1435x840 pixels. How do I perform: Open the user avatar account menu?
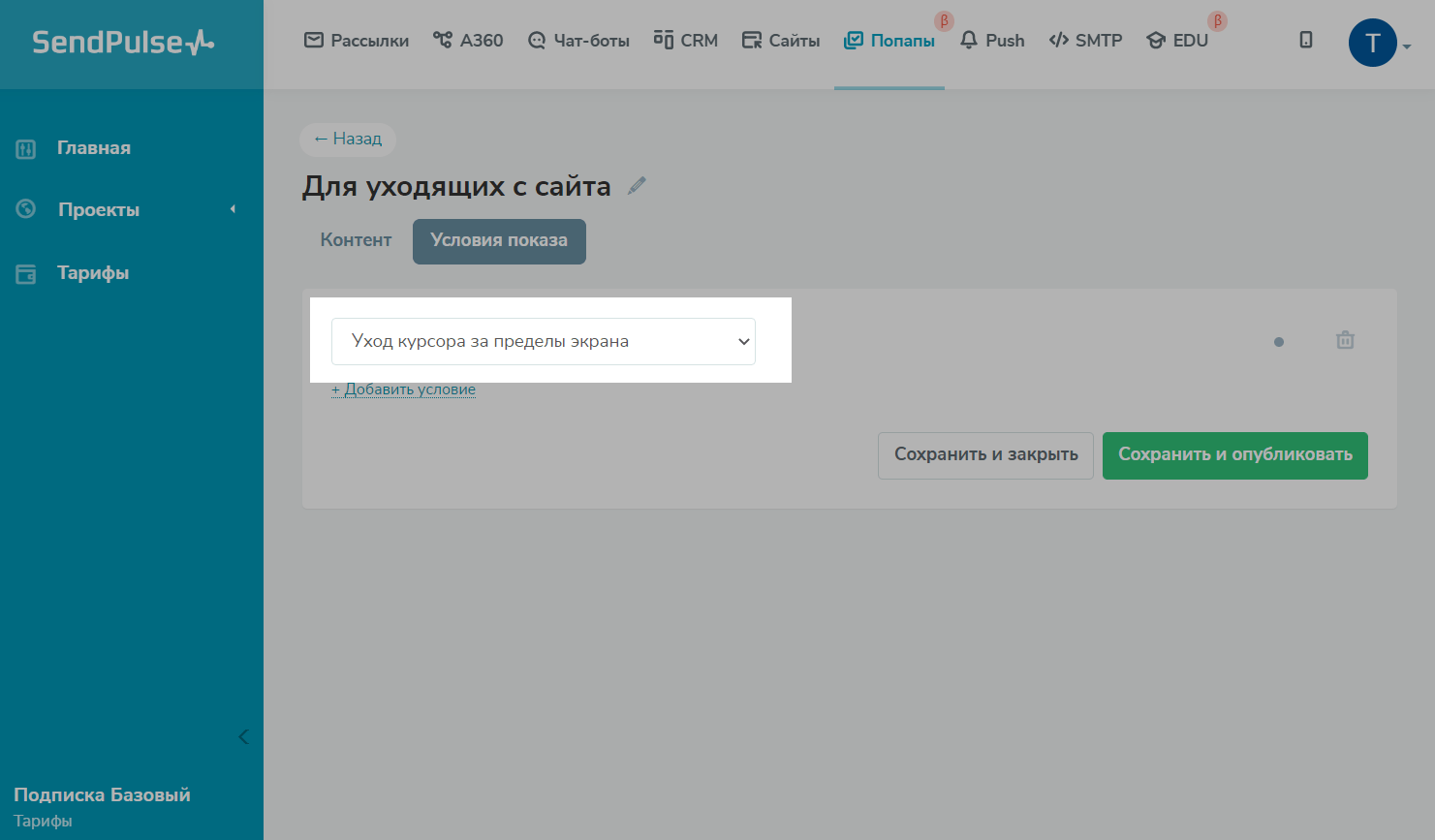click(1374, 43)
